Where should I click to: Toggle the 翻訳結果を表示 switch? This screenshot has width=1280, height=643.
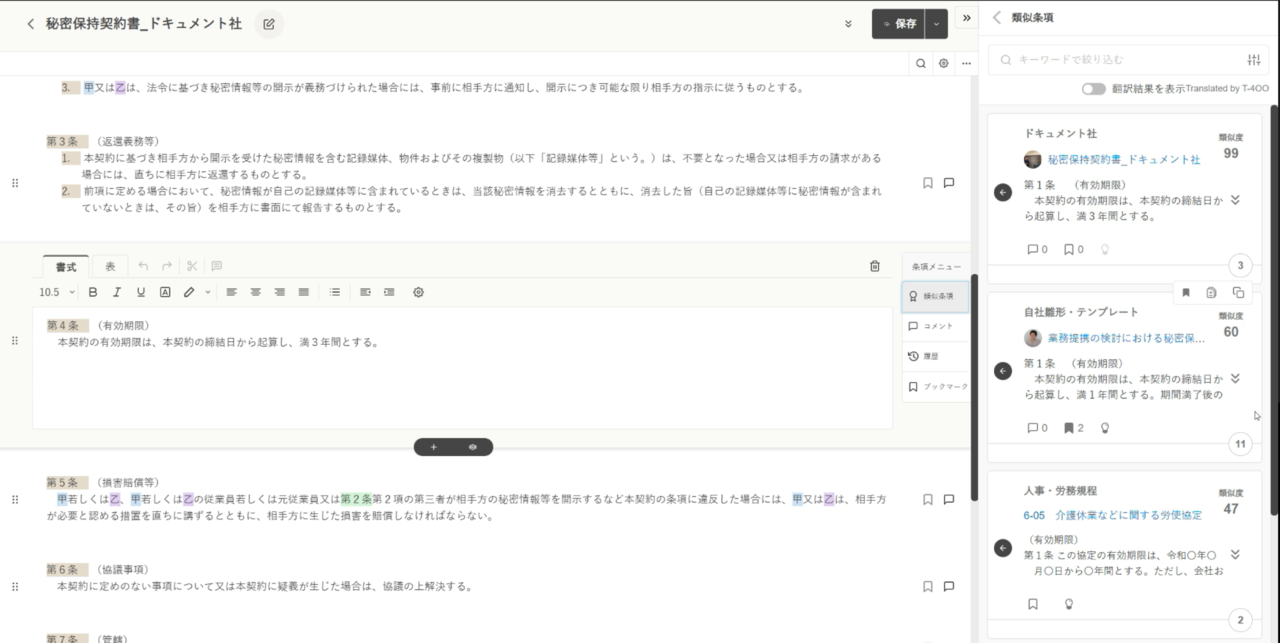pos(1094,89)
